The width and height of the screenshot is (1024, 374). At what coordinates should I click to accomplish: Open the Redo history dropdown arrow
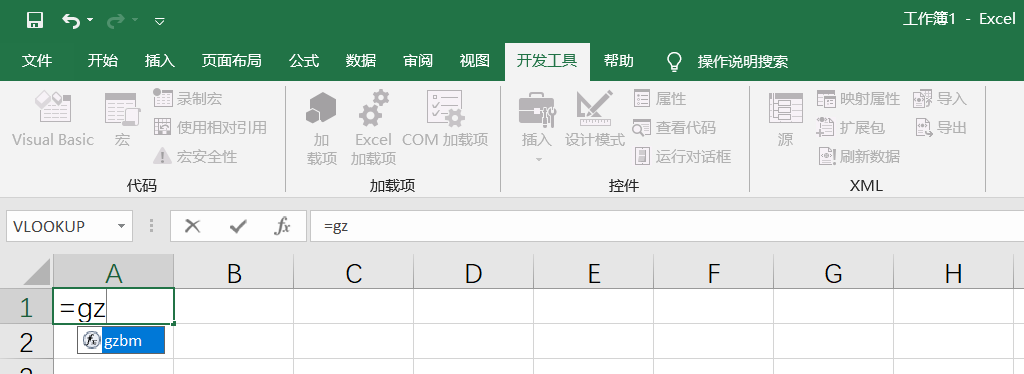135,20
